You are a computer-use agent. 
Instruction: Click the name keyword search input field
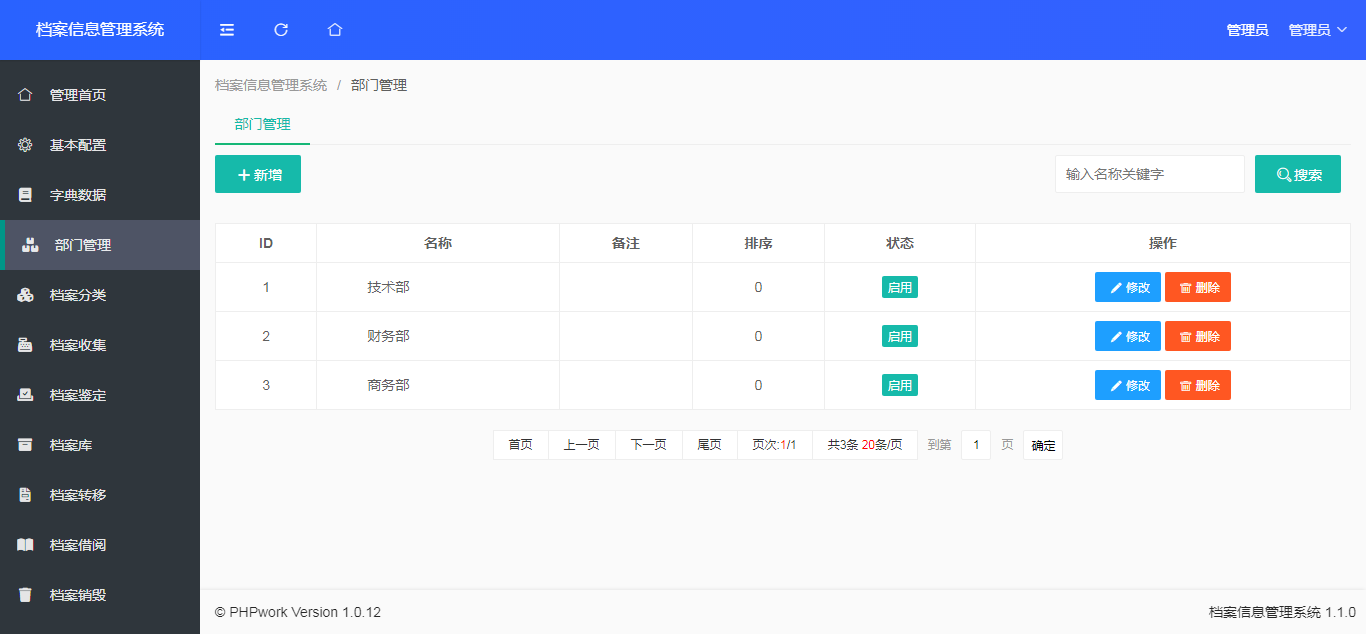pyautogui.click(x=1148, y=173)
